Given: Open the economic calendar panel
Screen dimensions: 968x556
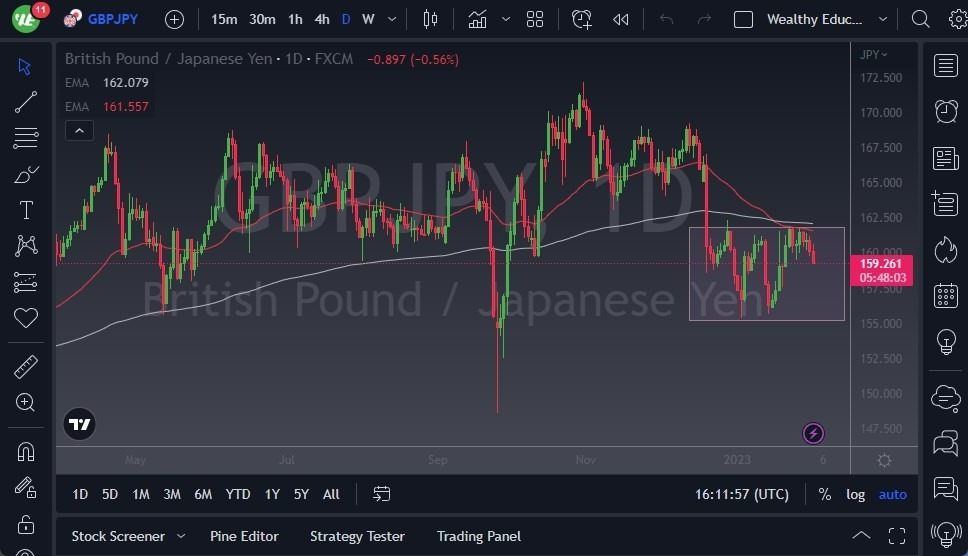Looking at the screenshot, I should [946, 296].
